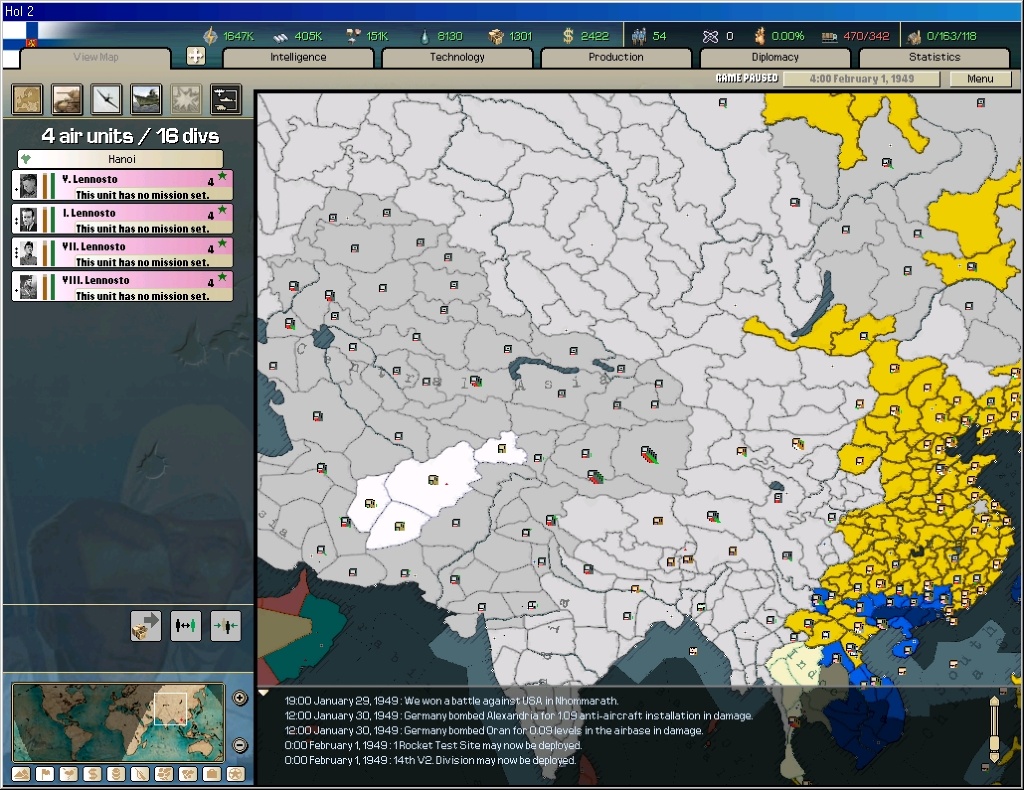Open the Production tab
The height and width of the screenshot is (790, 1024).
pos(616,57)
